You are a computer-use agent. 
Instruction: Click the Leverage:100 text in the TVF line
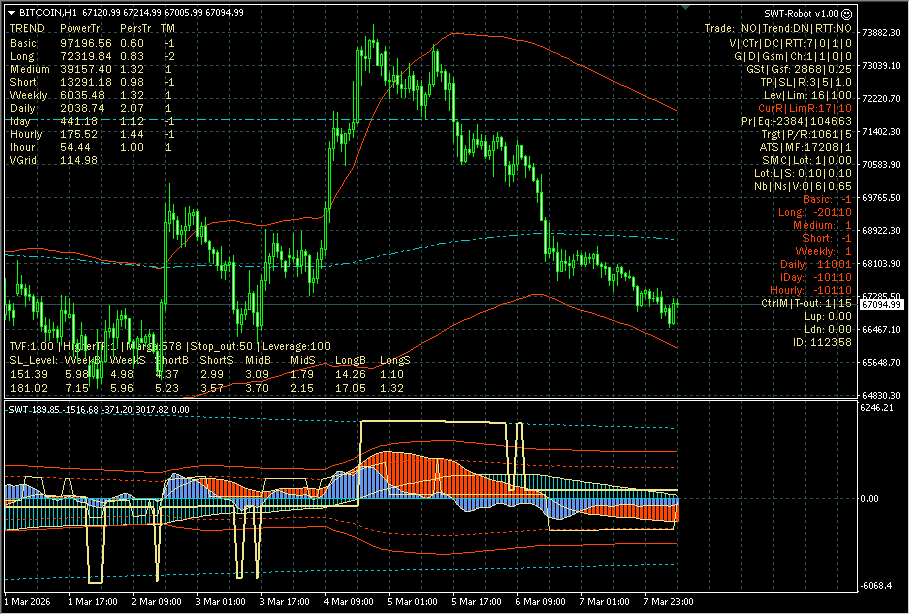point(297,346)
